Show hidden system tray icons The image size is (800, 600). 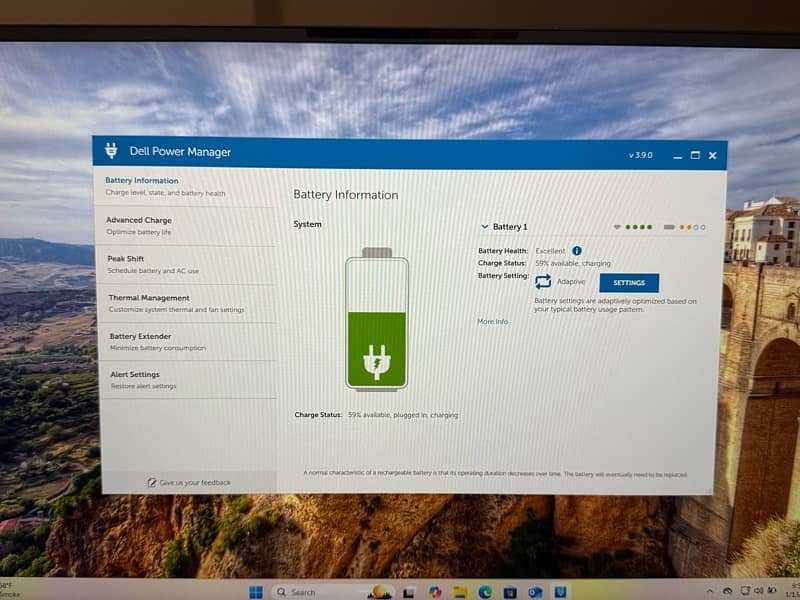(710, 592)
